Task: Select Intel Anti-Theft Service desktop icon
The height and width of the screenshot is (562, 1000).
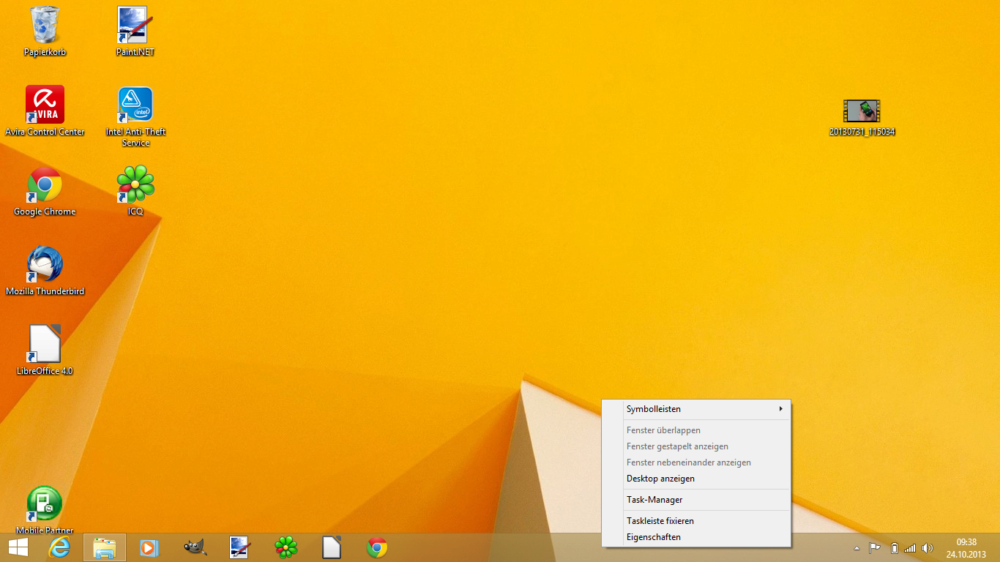Action: [135, 117]
